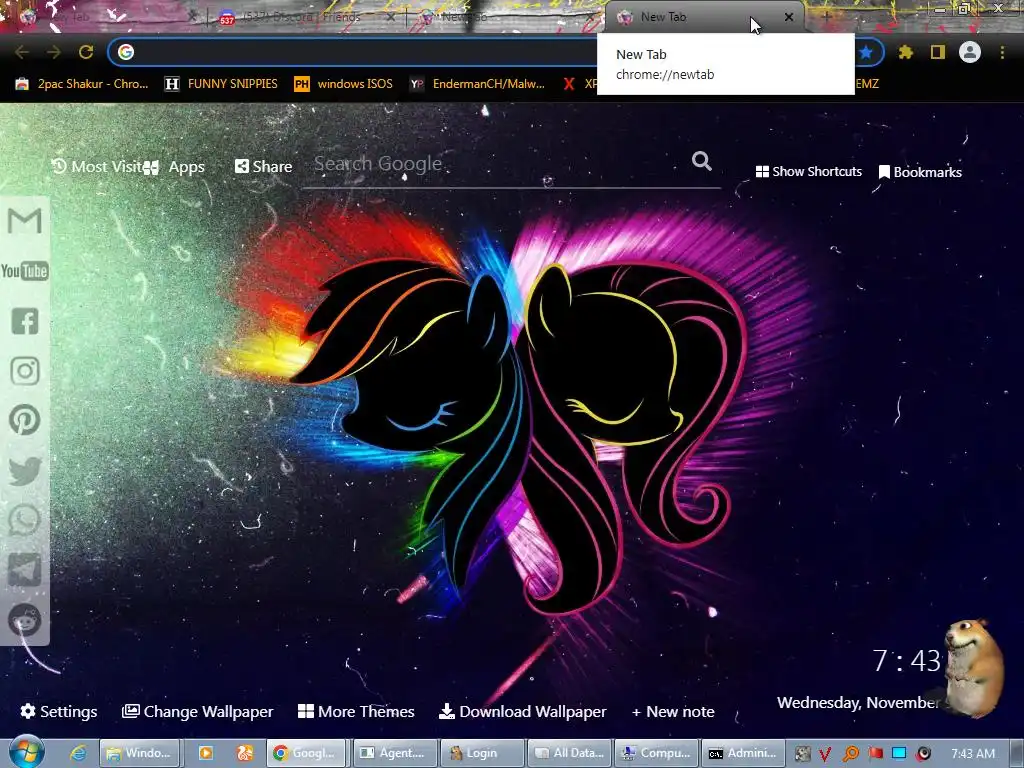Viewport: 1024px width, 768px height.
Task: Open UC Browser taskbar icon
Action: click(245, 753)
